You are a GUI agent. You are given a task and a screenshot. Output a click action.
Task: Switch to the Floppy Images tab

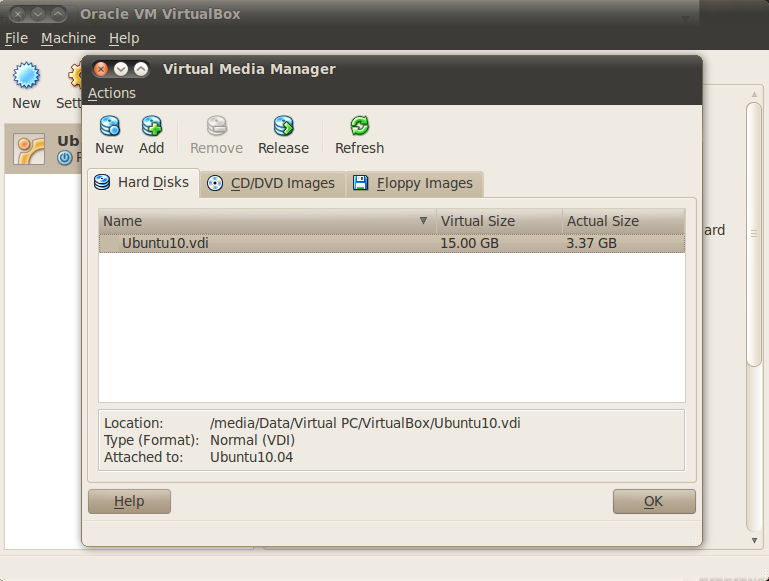(414, 183)
